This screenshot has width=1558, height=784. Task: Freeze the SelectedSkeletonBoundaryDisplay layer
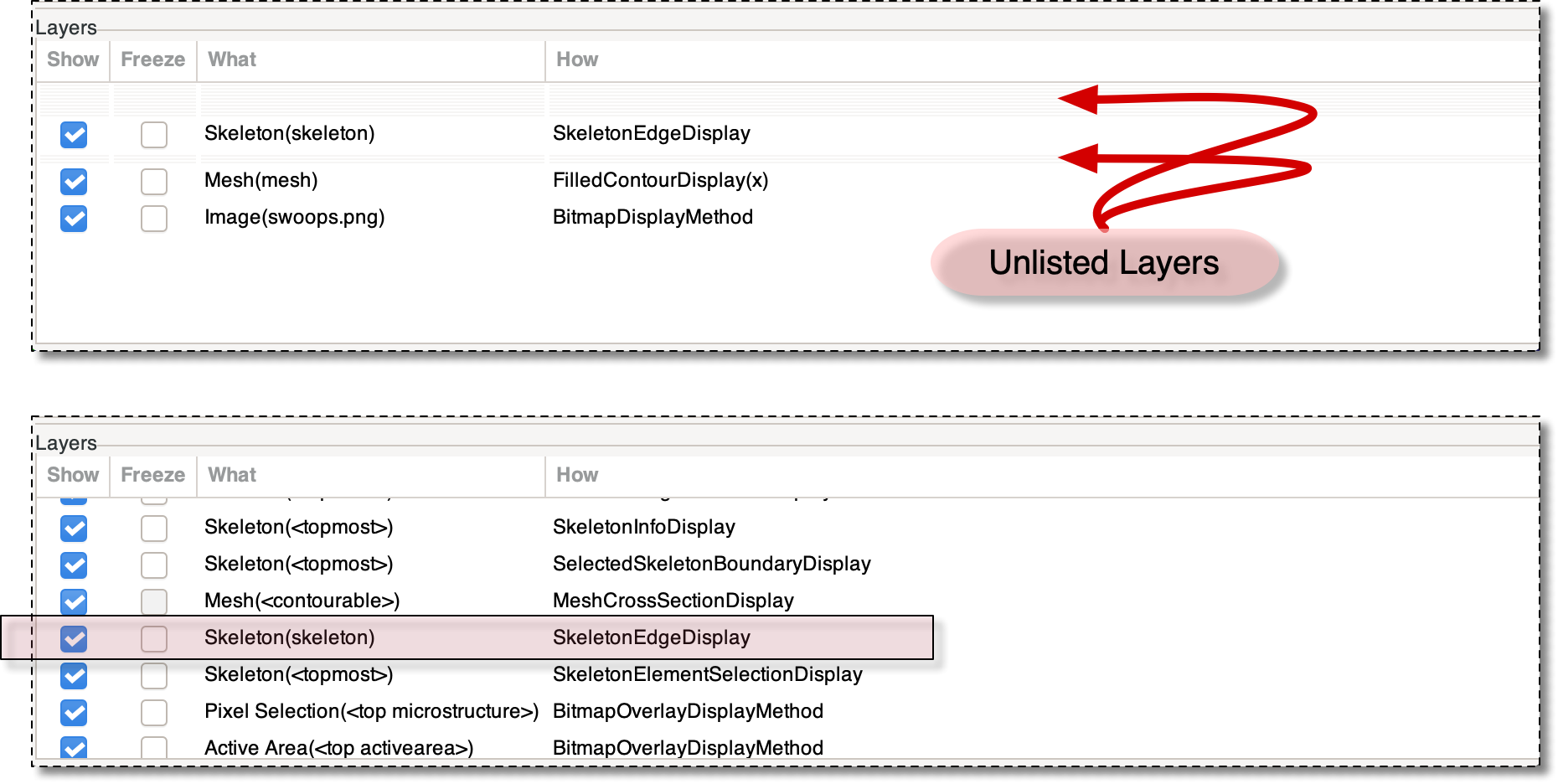coord(153,565)
